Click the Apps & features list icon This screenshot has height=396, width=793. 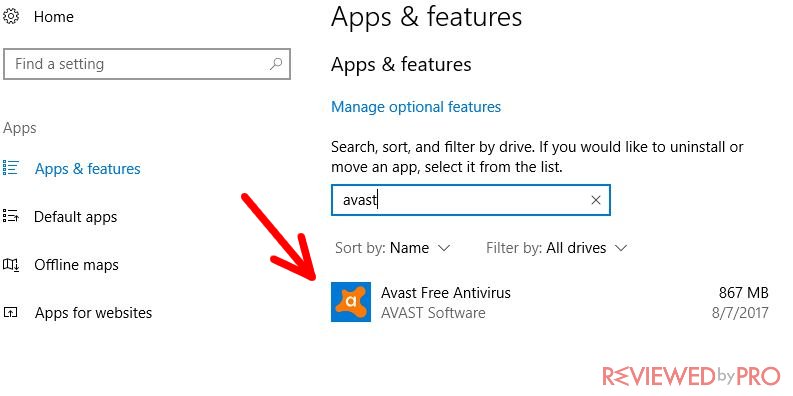coord(10,168)
